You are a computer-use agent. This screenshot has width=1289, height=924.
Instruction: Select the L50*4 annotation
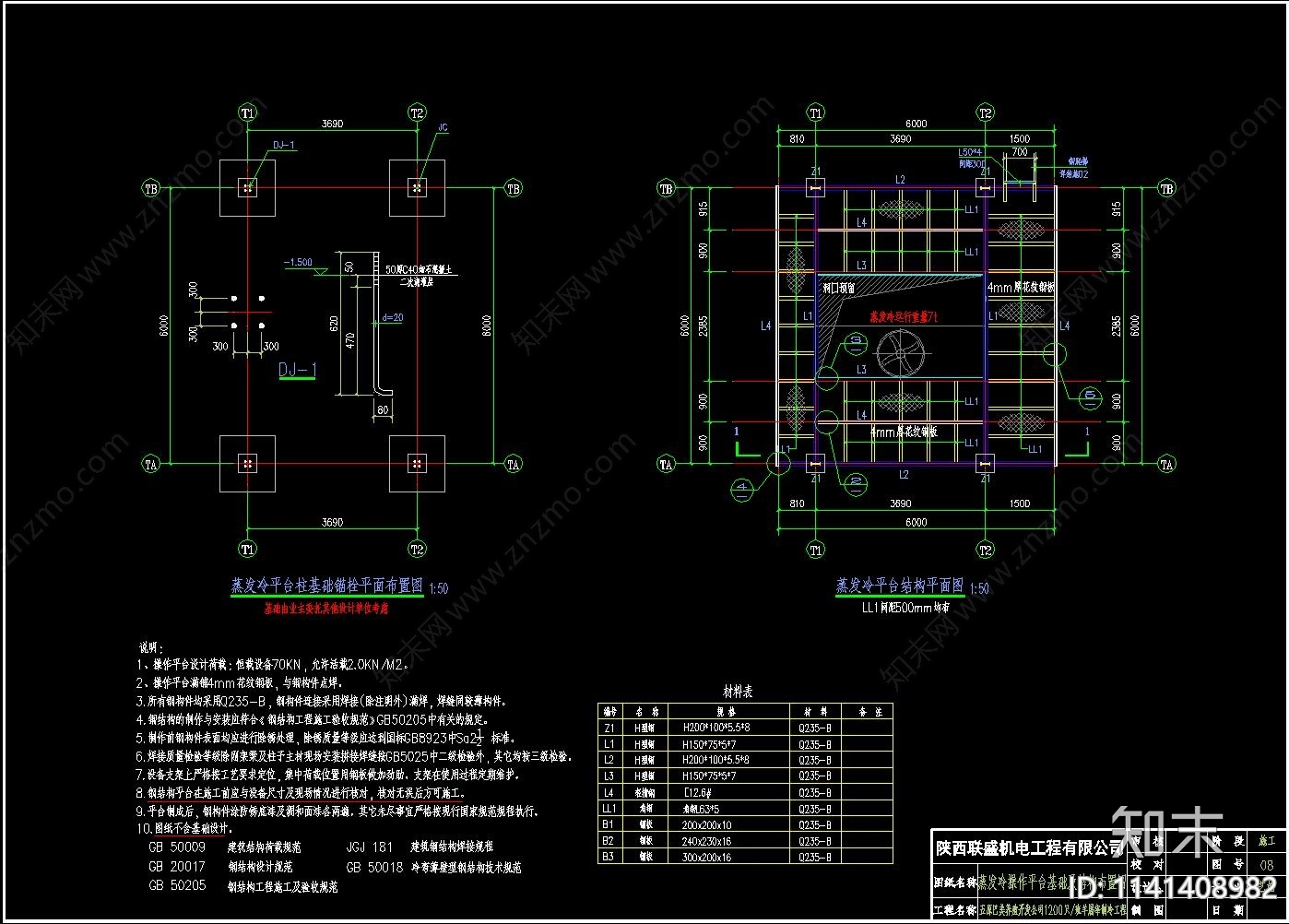point(971,151)
